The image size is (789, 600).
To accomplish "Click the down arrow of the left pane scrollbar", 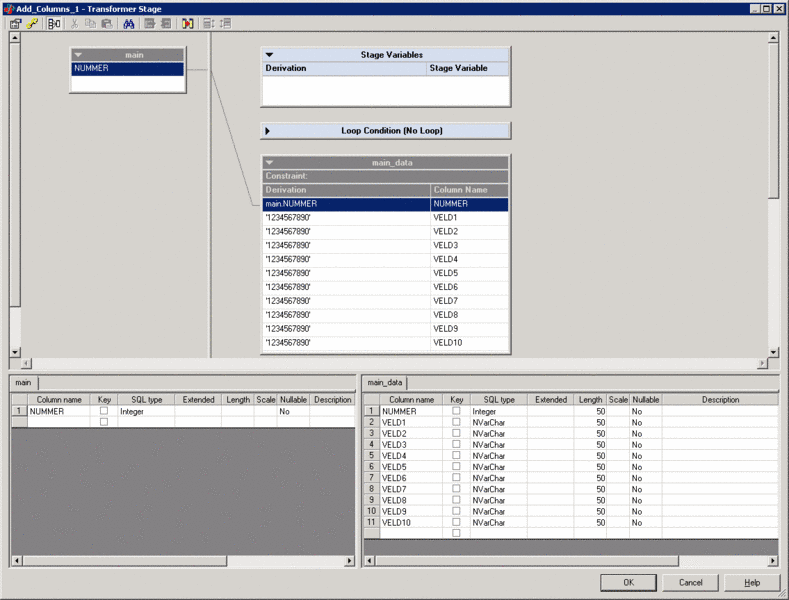I will 15,352.
